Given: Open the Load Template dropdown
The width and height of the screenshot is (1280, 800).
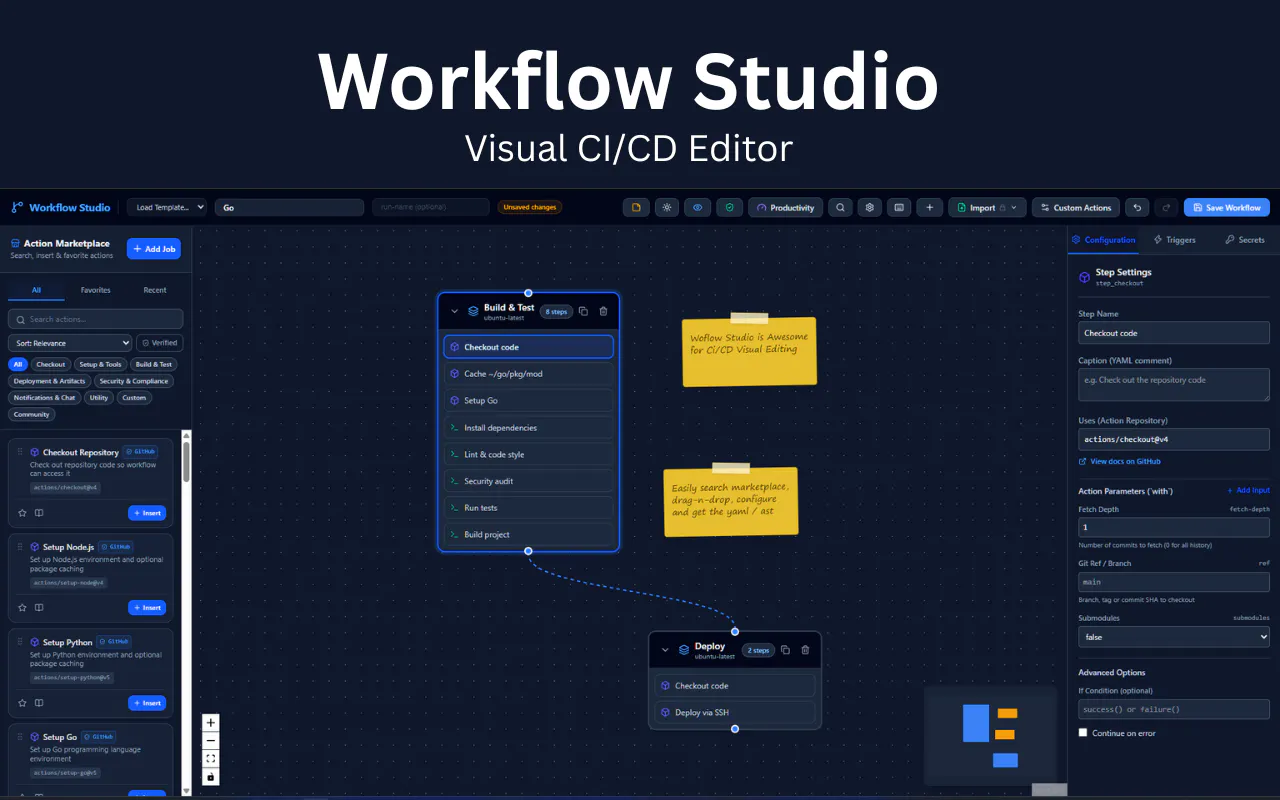Looking at the screenshot, I should pyautogui.click(x=167, y=207).
